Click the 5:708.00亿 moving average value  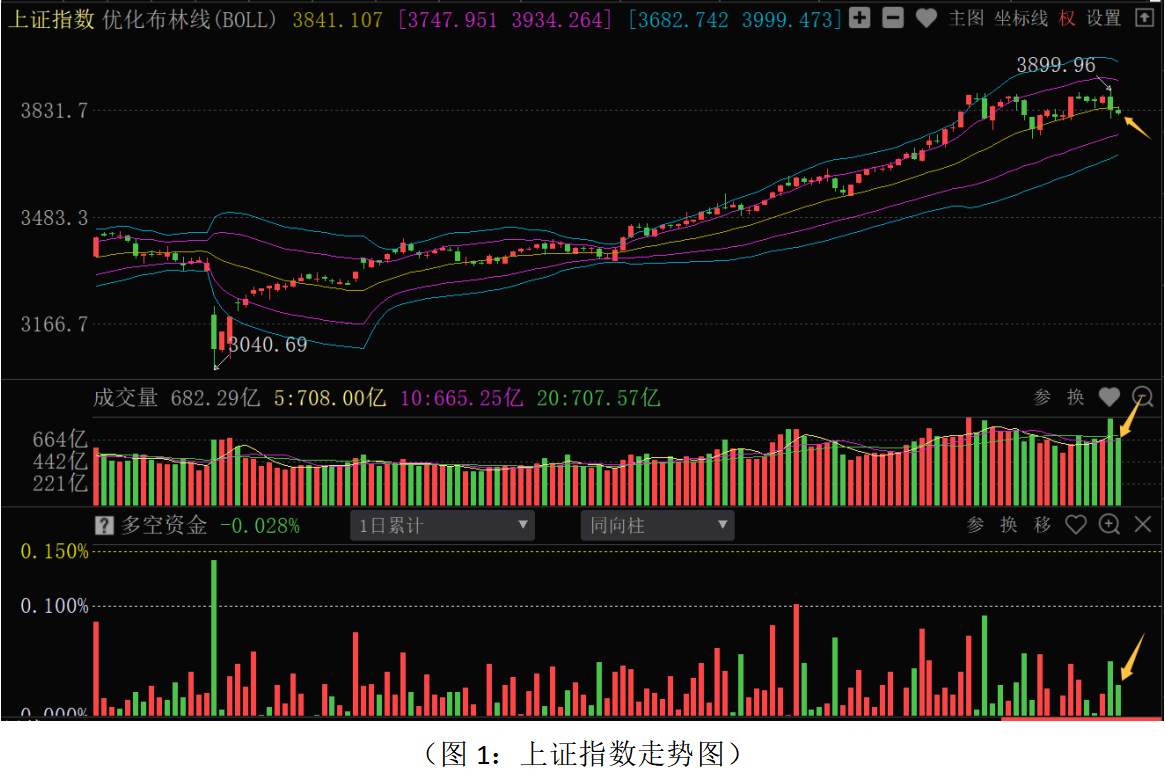pos(330,398)
